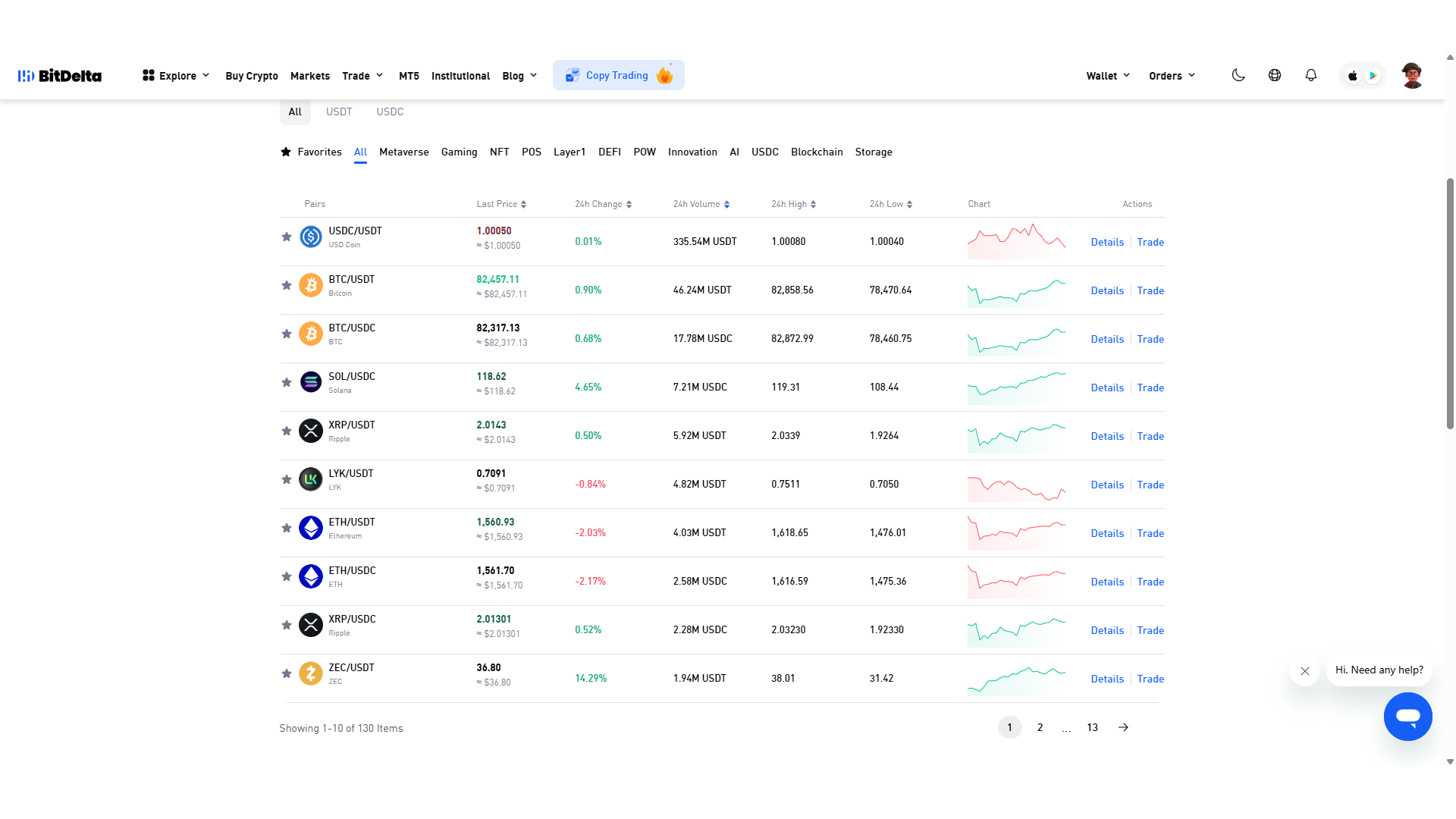Viewport: 1456px width, 819px height.
Task: Click the XRP/USDC Ripple icon
Action: coord(311,625)
